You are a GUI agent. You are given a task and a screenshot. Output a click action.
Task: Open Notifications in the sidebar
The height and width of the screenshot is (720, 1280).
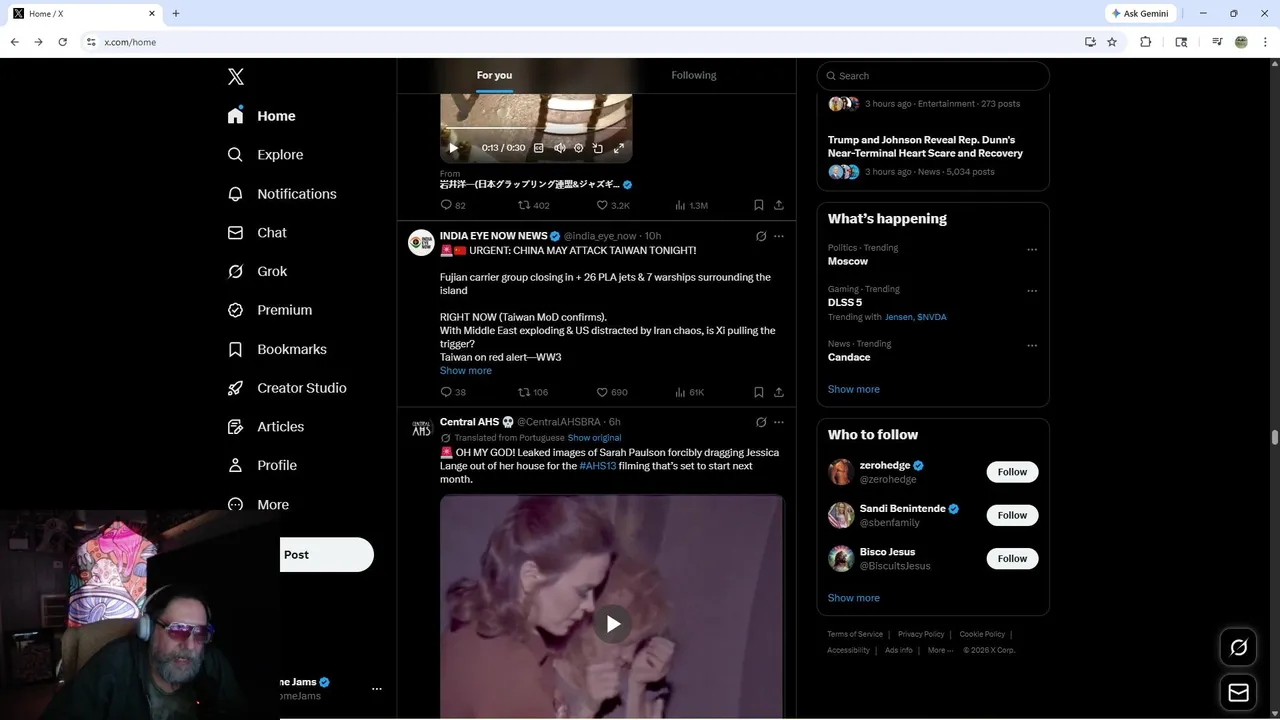point(282,194)
